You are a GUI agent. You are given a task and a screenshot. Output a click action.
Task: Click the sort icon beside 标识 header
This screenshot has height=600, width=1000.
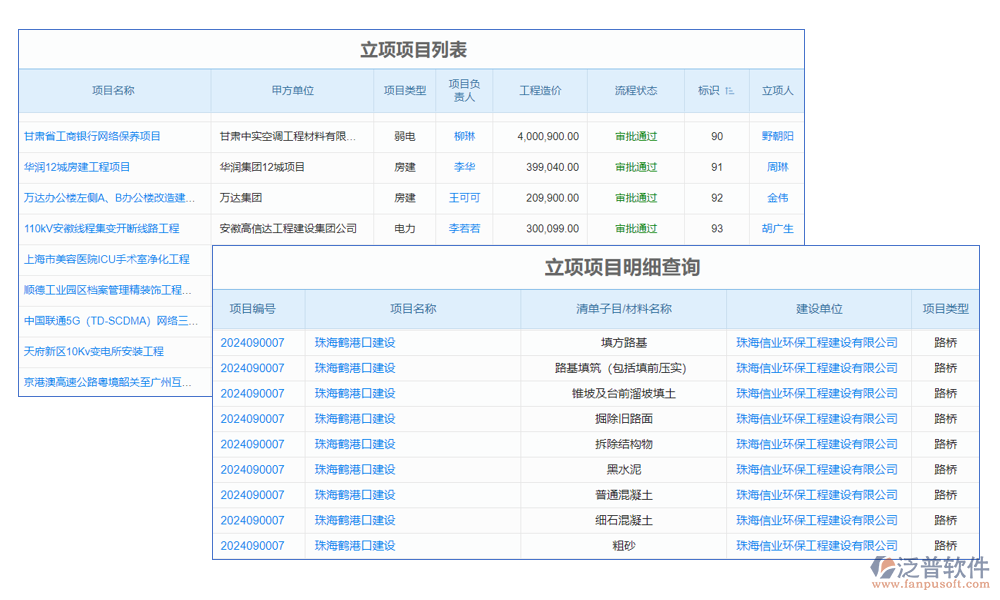(x=729, y=91)
